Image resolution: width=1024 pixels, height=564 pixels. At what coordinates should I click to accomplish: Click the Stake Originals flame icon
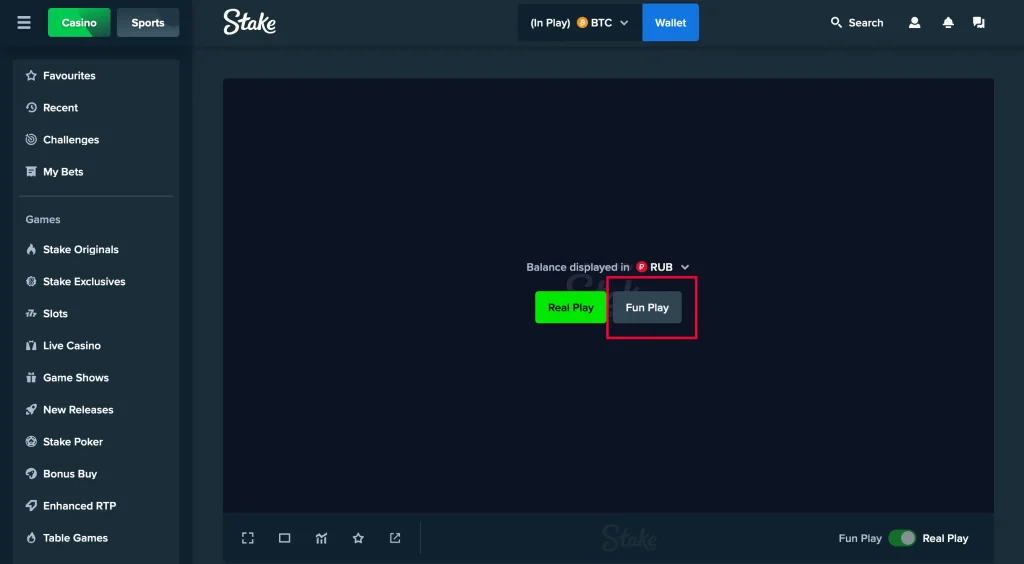coord(31,249)
